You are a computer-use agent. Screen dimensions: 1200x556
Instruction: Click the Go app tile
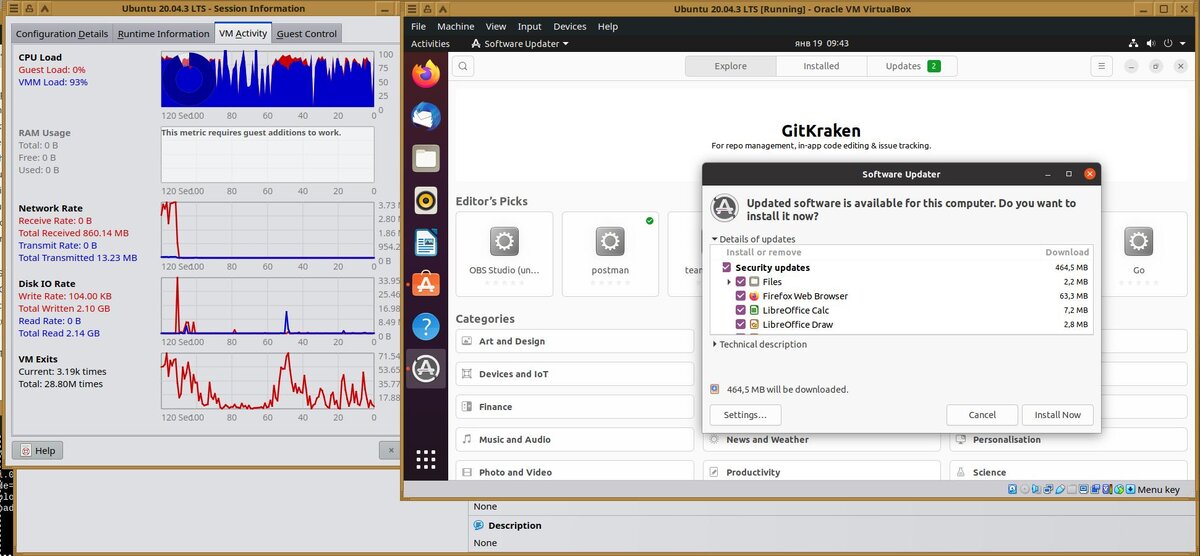(x=1139, y=253)
